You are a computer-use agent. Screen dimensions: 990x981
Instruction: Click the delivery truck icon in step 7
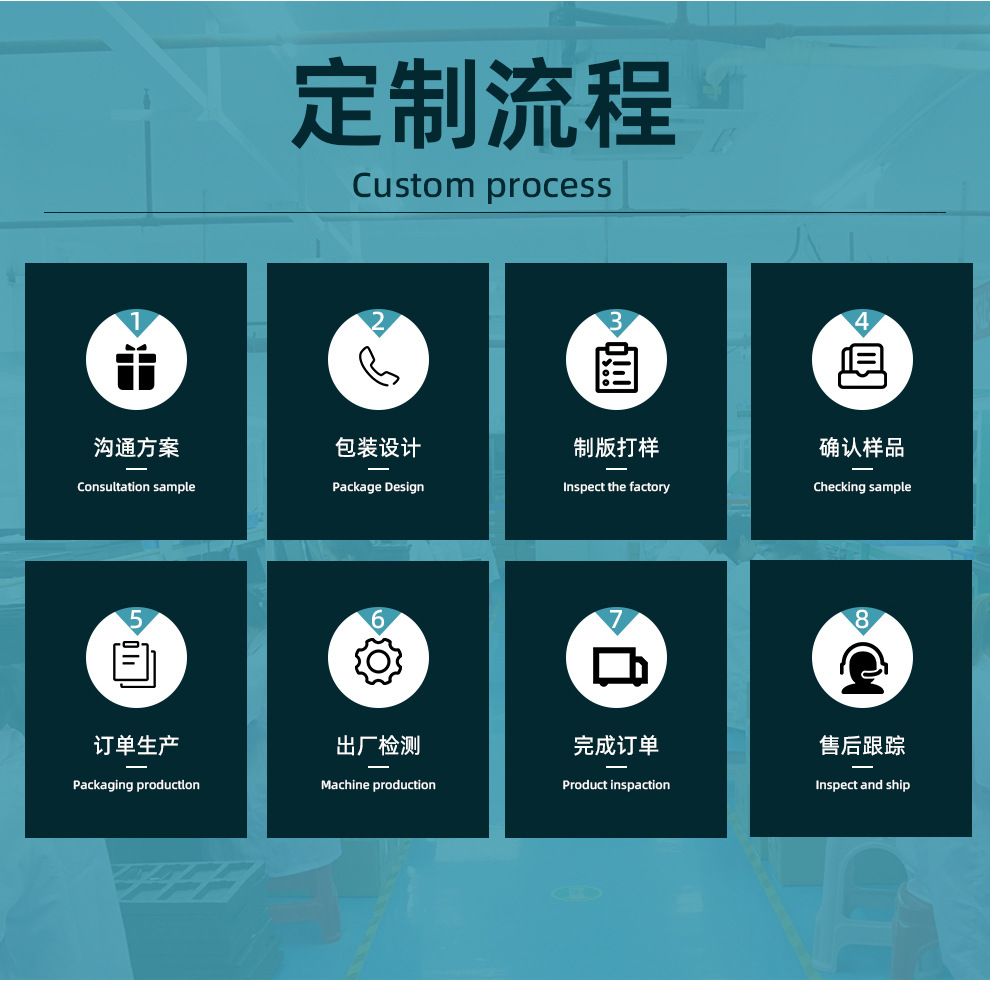point(620,667)
